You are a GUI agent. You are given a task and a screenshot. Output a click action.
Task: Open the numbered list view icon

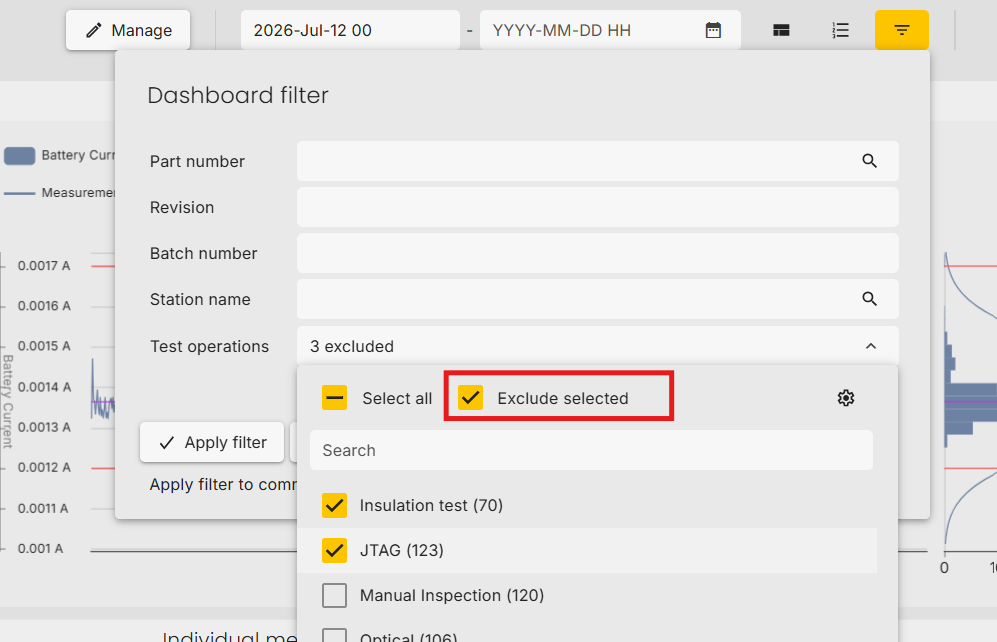[841, 30]
